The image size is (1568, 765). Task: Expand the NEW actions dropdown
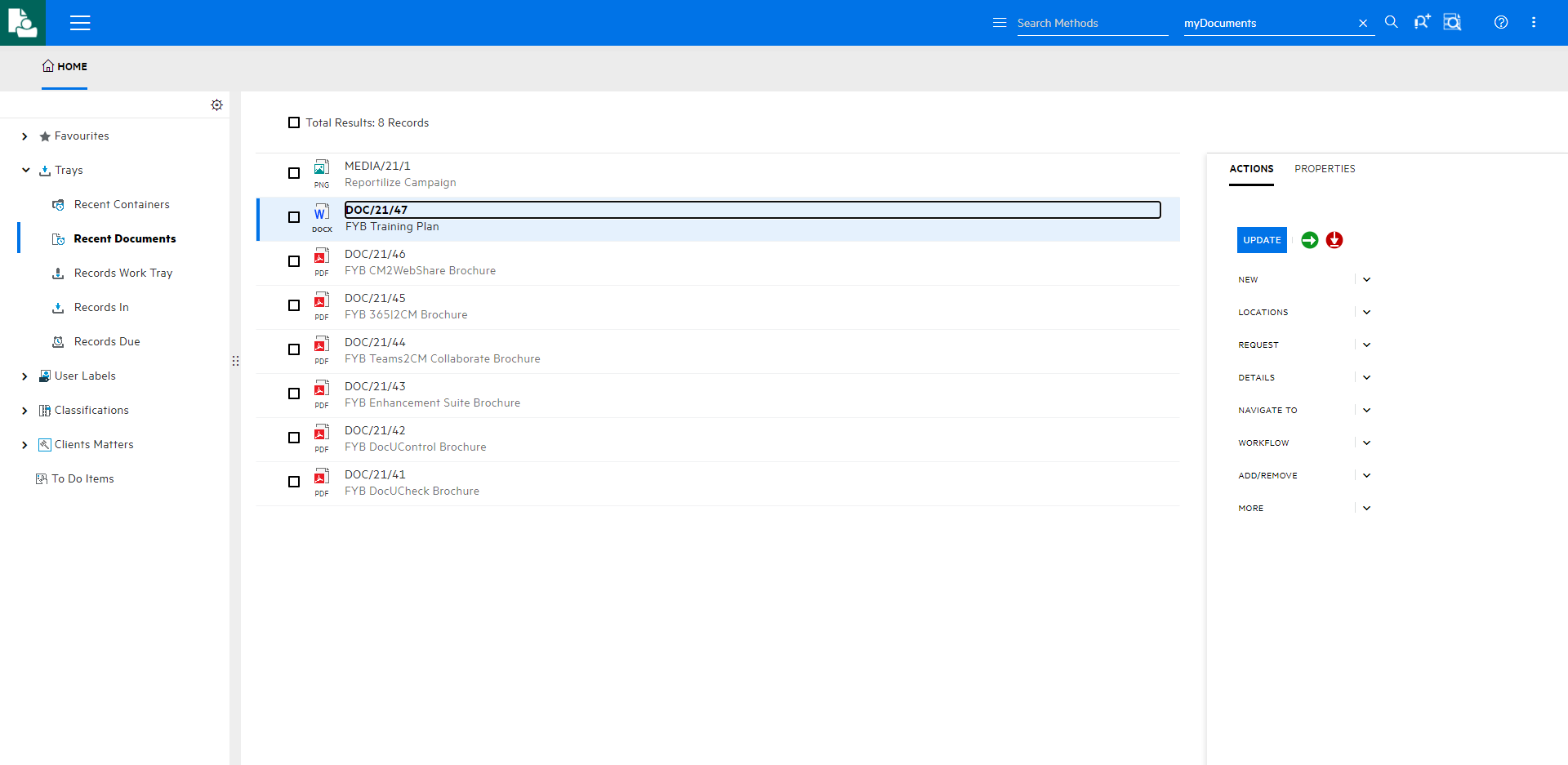pos(1366,279)
